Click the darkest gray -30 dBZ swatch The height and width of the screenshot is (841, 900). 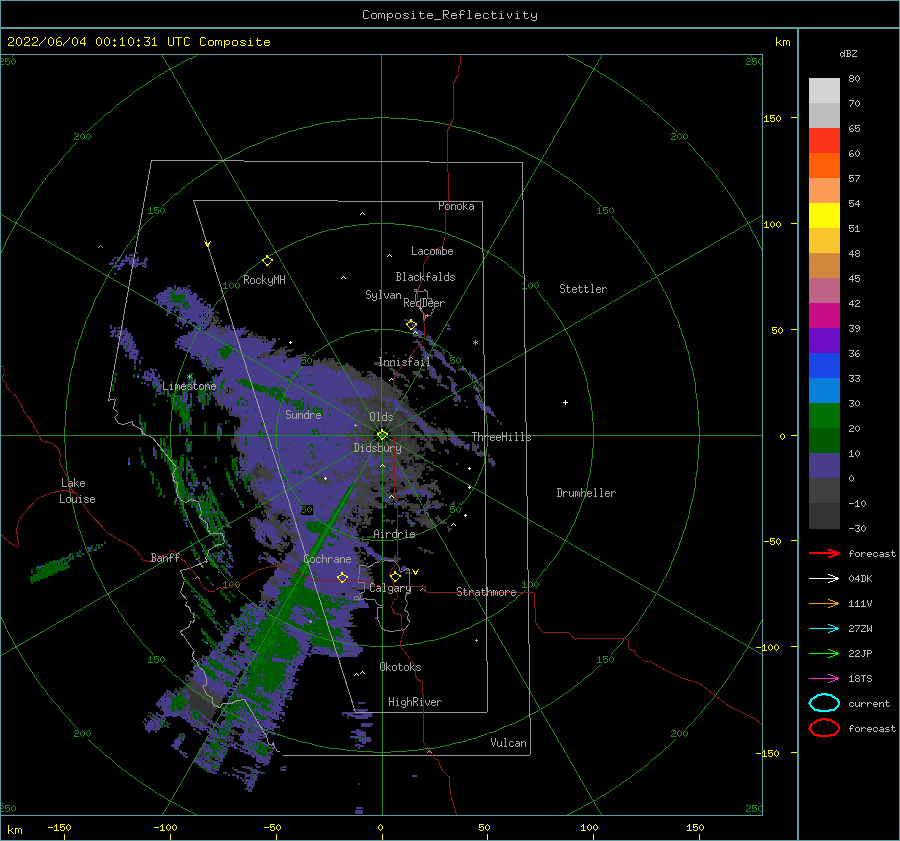824,516
